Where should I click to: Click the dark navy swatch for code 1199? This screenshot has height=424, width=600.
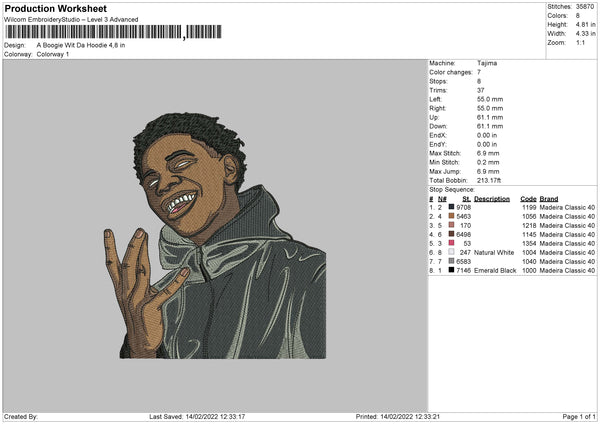point(451,207)
